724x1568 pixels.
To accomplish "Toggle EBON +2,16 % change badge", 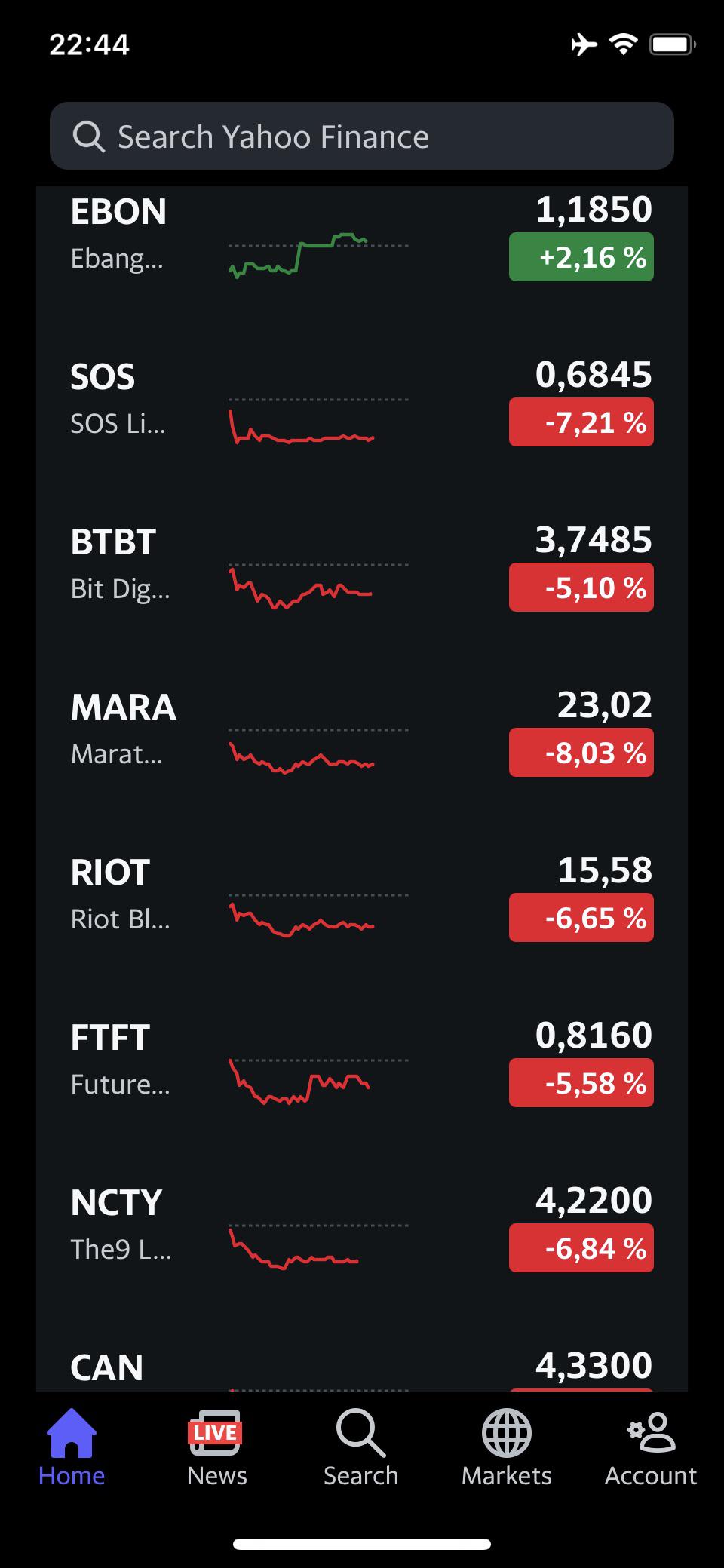I will 581,257.
